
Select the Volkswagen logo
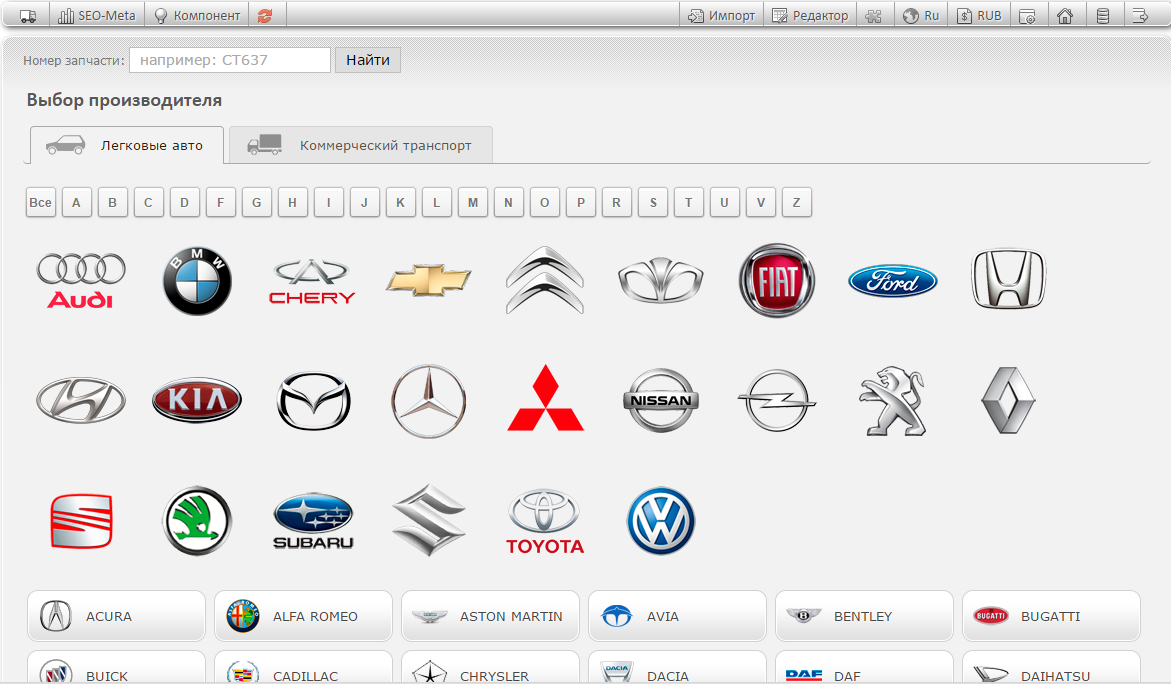point(661,520)
